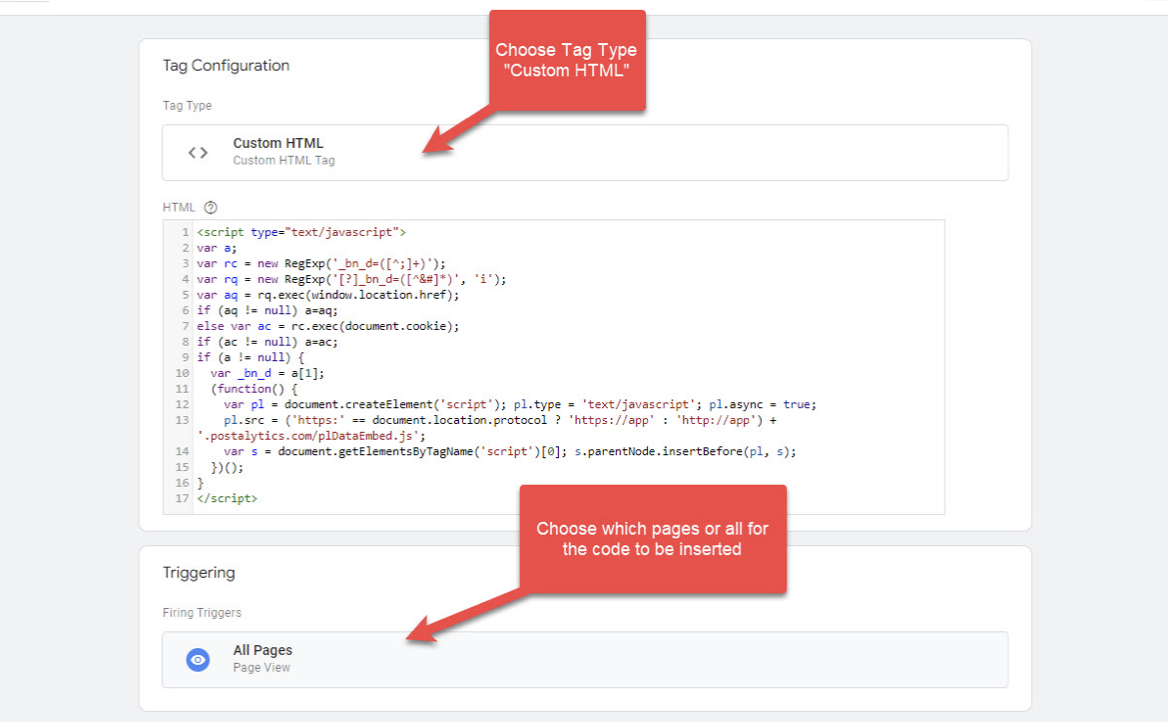Click the "var _bn_d = a[1];" line
This screenshot has width=1168, height=722.
267,373
